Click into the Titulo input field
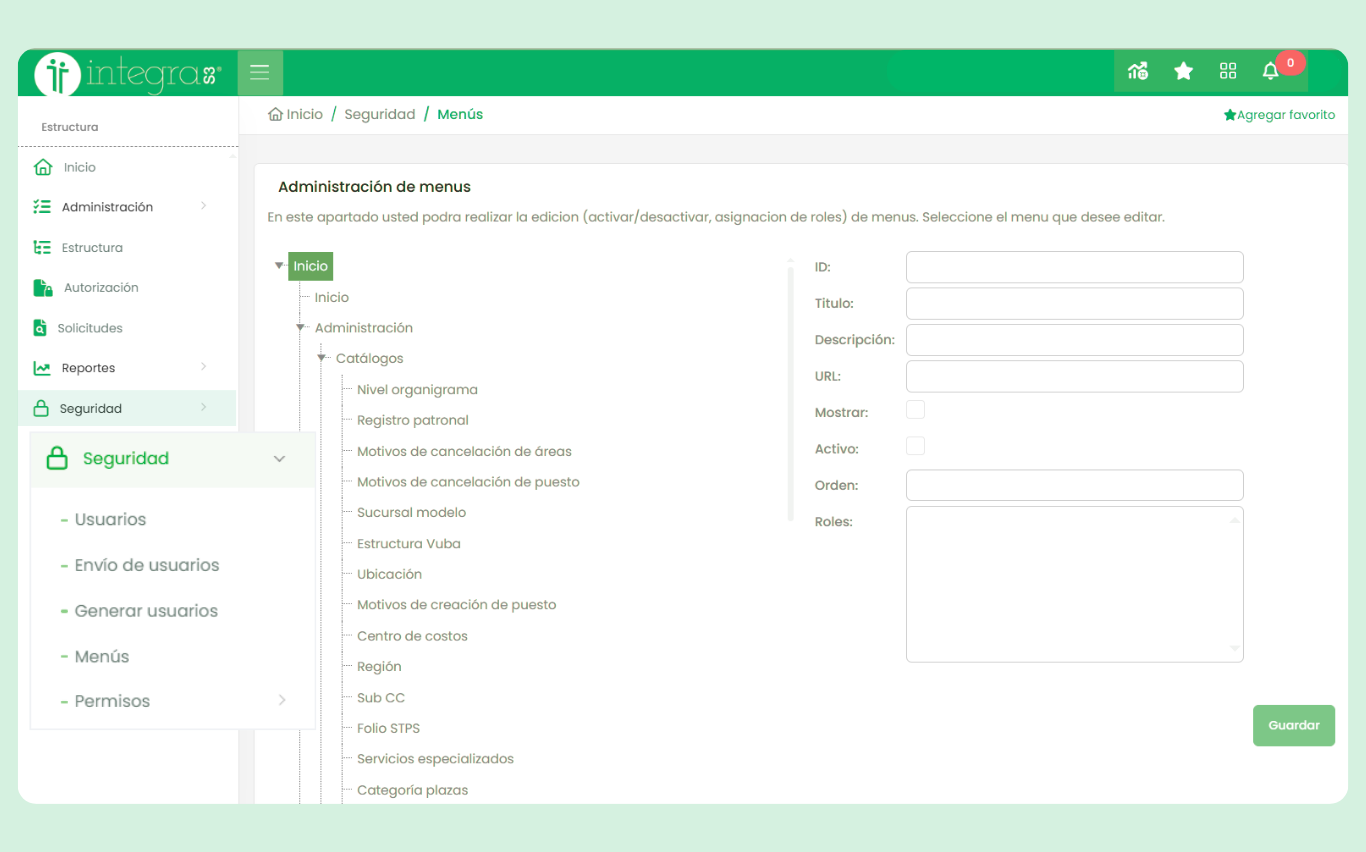The width and height of the screenshot is (1366, 852). (x=1074, y=303)
